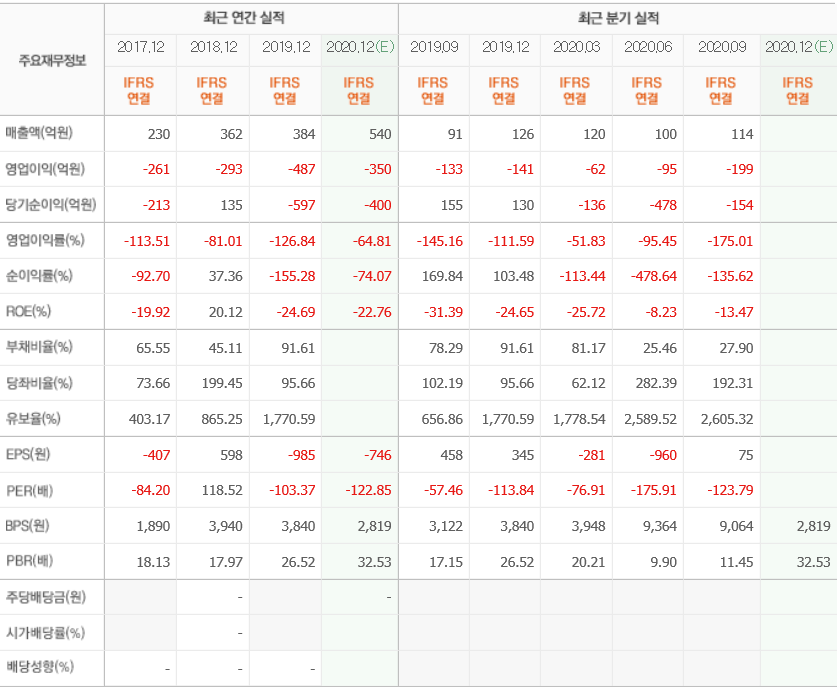
Task: Click ROE value -8.23
Action: pyautogui.click(x=661, y=312)
